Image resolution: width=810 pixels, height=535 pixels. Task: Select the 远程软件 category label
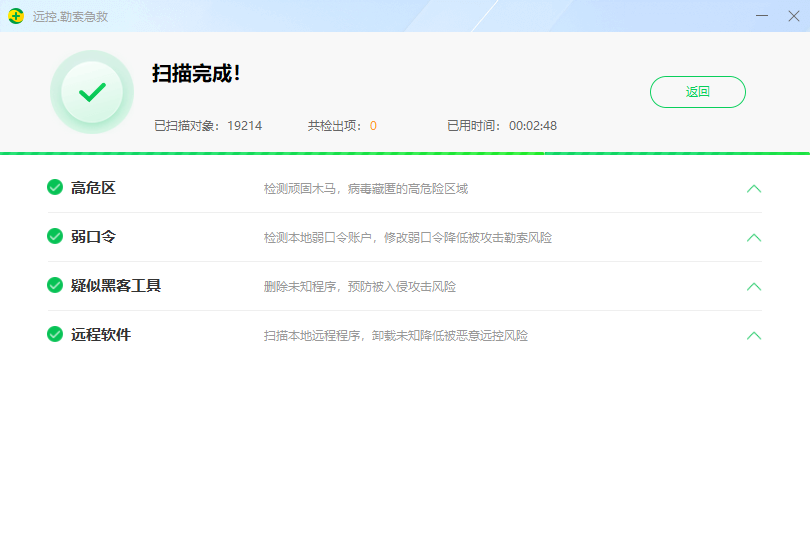tap(101, 335)
